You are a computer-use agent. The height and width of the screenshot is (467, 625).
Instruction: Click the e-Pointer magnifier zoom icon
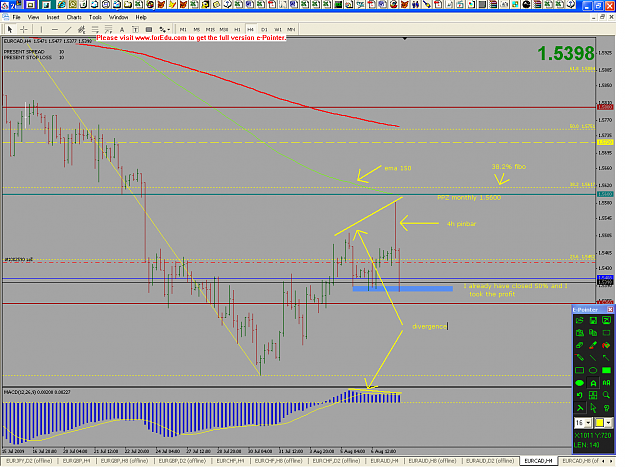[x=606, y=395]
